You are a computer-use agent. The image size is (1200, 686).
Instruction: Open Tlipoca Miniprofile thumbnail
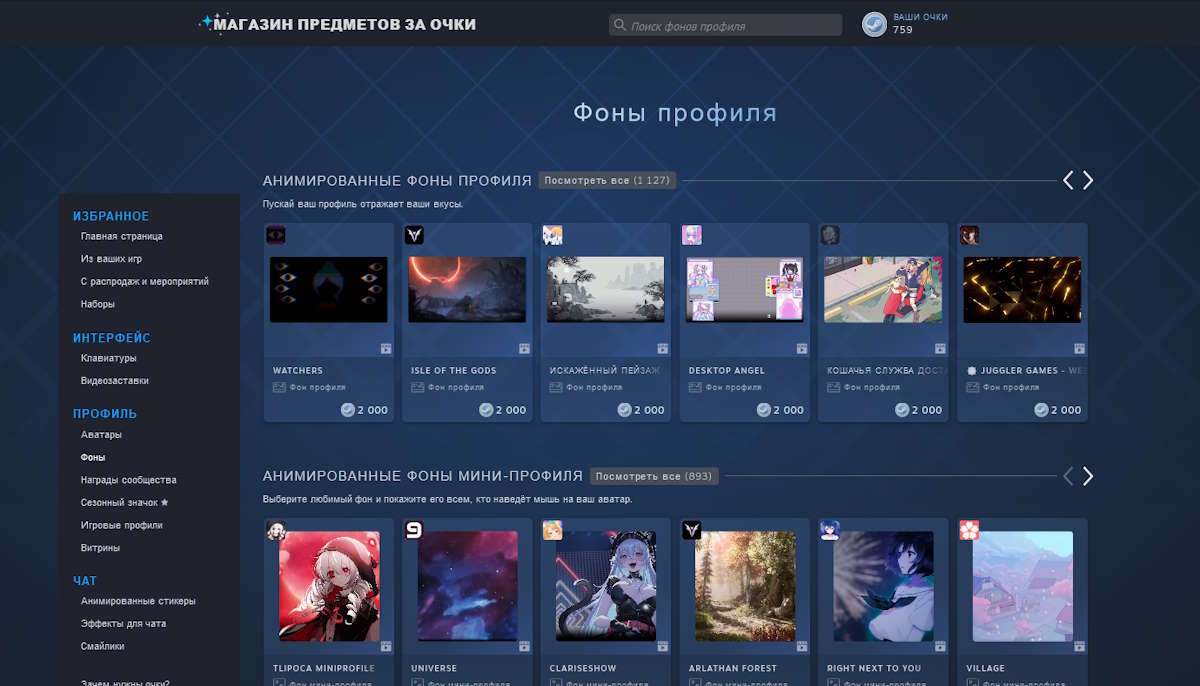coord(329,586)
